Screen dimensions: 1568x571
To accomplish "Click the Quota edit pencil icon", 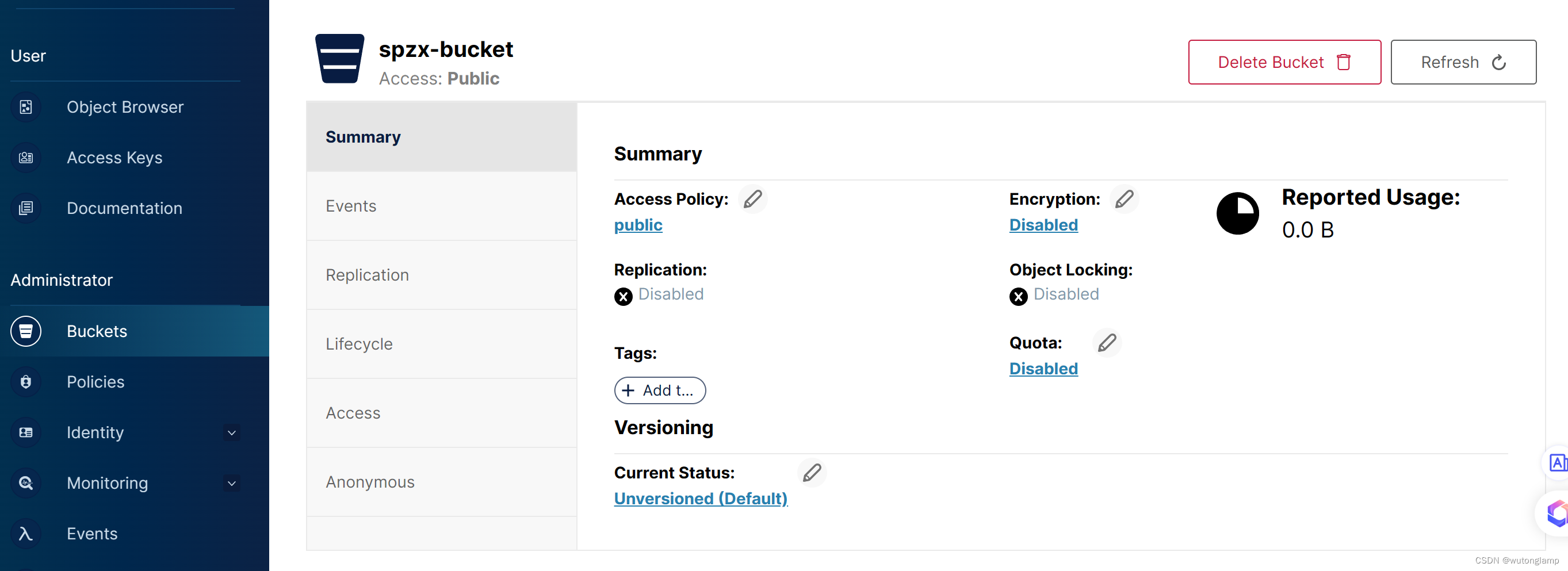I will (x=1107, y=343).
